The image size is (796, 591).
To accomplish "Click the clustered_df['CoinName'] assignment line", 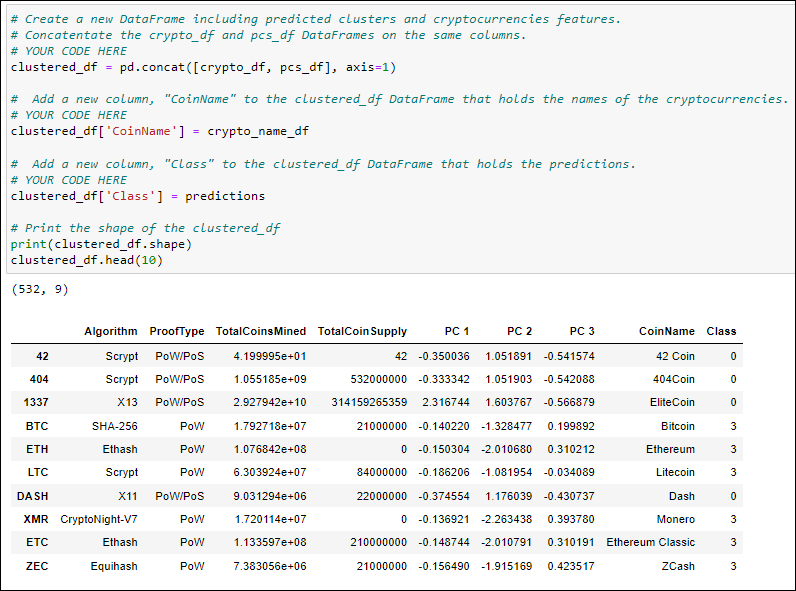I will click(x=159, y=132).
